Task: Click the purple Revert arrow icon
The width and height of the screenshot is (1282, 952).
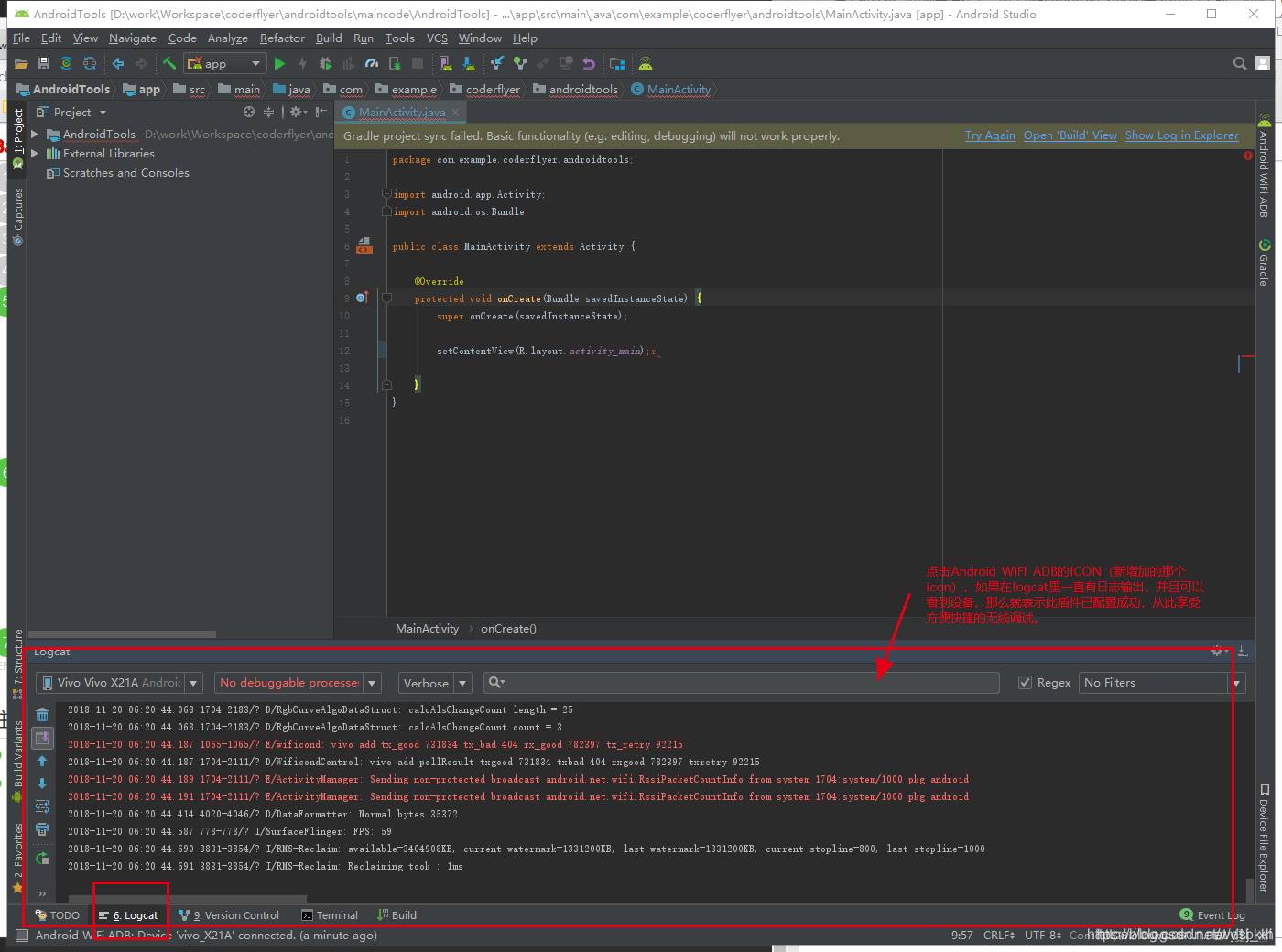Action: (589, 64)
